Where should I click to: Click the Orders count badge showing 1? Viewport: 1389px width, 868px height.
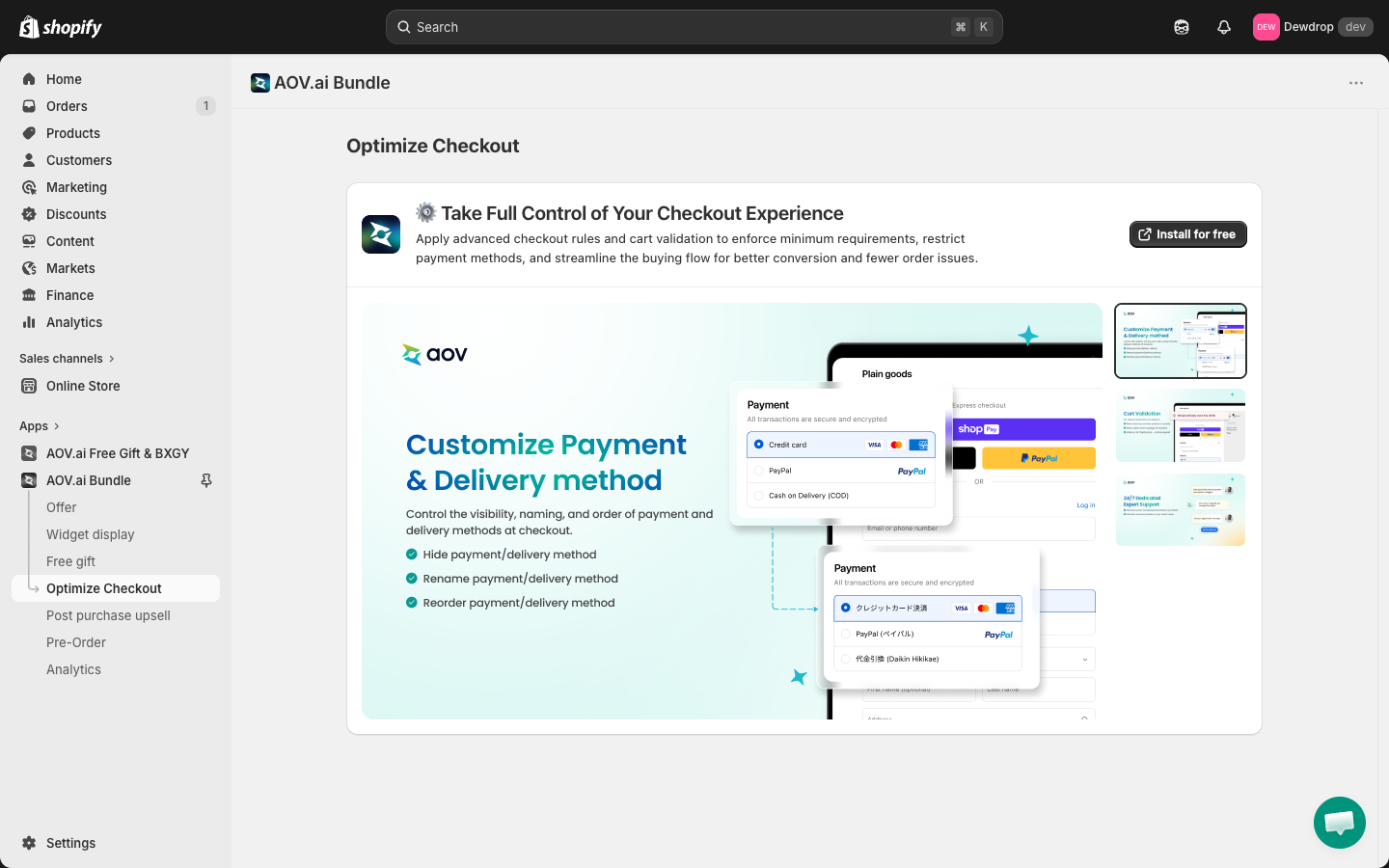pyautogui.click(x=205, y=106)
